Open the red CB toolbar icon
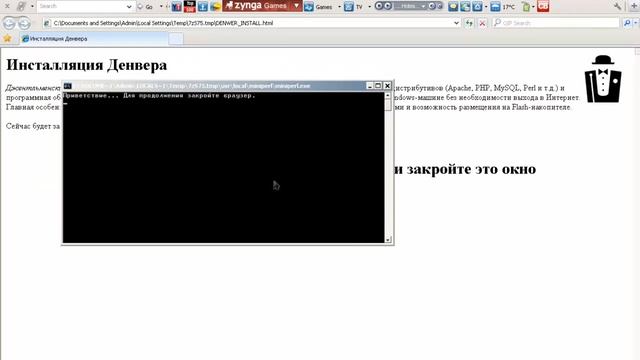This screenshot has height=360, width=640. pyautogui.click(x=543, y=6)
